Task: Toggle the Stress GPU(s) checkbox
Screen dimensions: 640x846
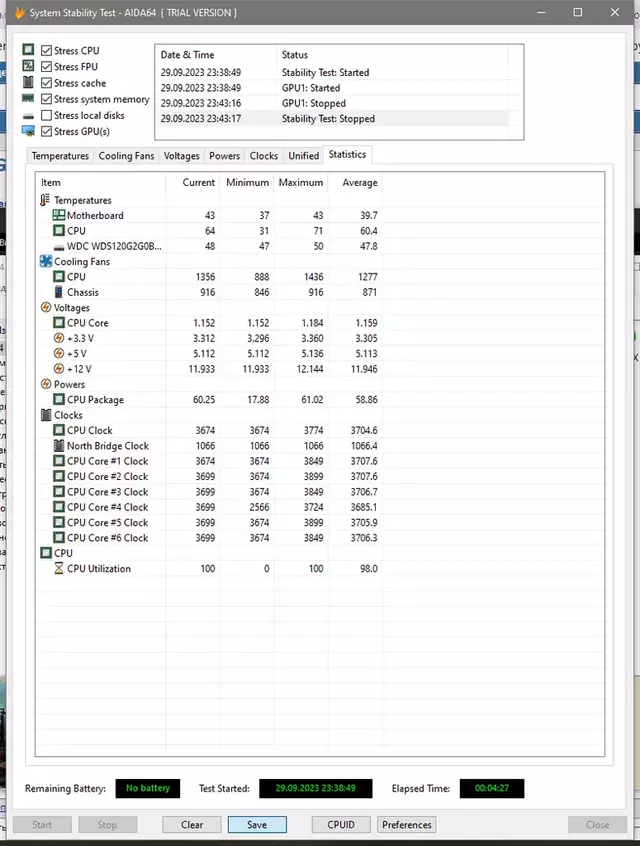Action: (x=46, y=131)
